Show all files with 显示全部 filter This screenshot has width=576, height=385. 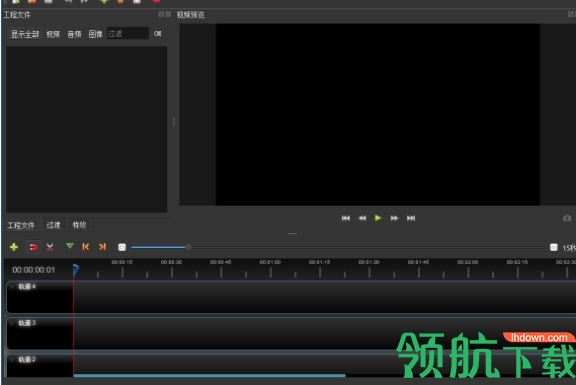click(x=25, y=34)
